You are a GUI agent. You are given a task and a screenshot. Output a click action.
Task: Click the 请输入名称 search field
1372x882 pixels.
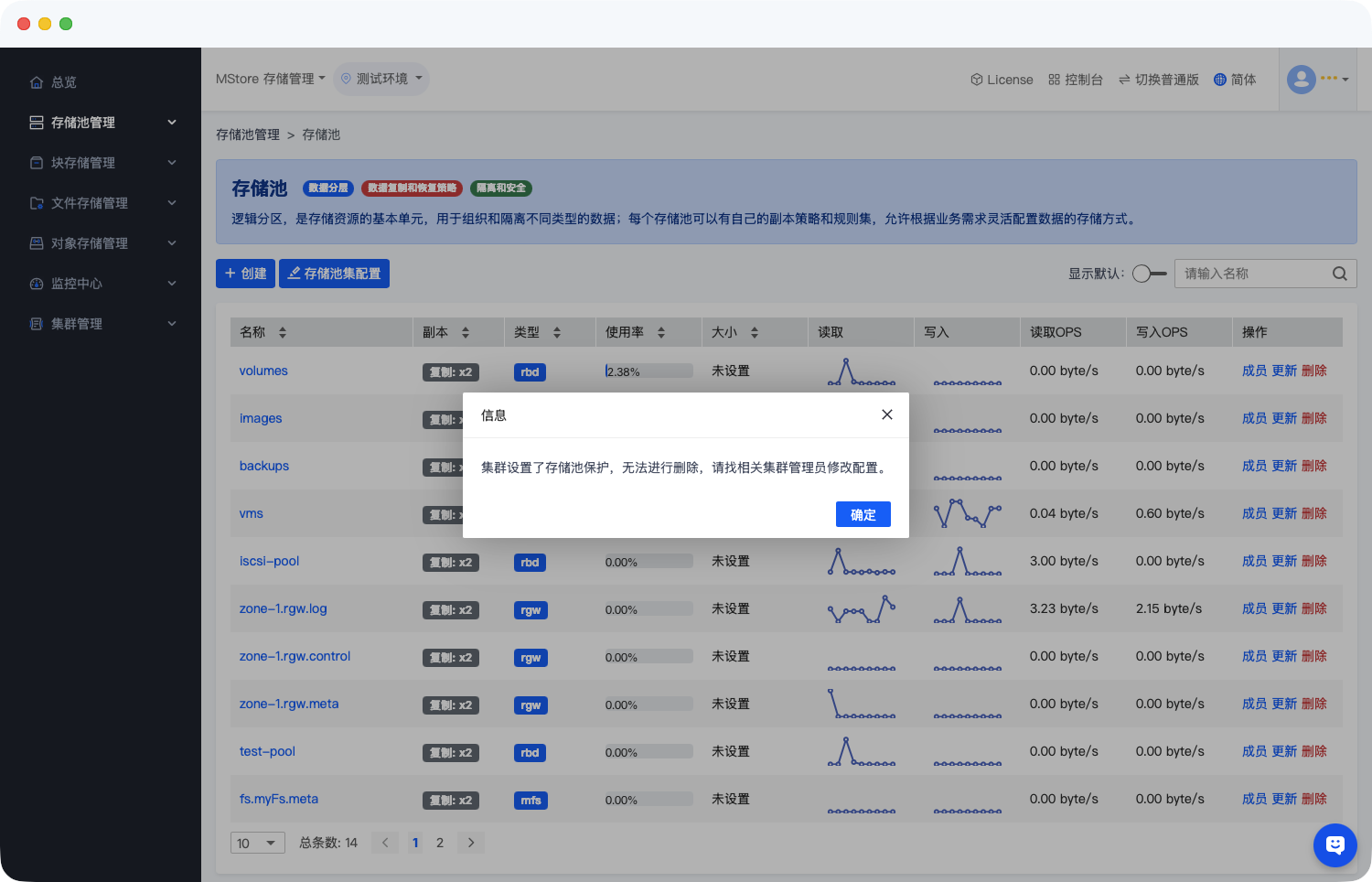click(x=1252, y=274)
